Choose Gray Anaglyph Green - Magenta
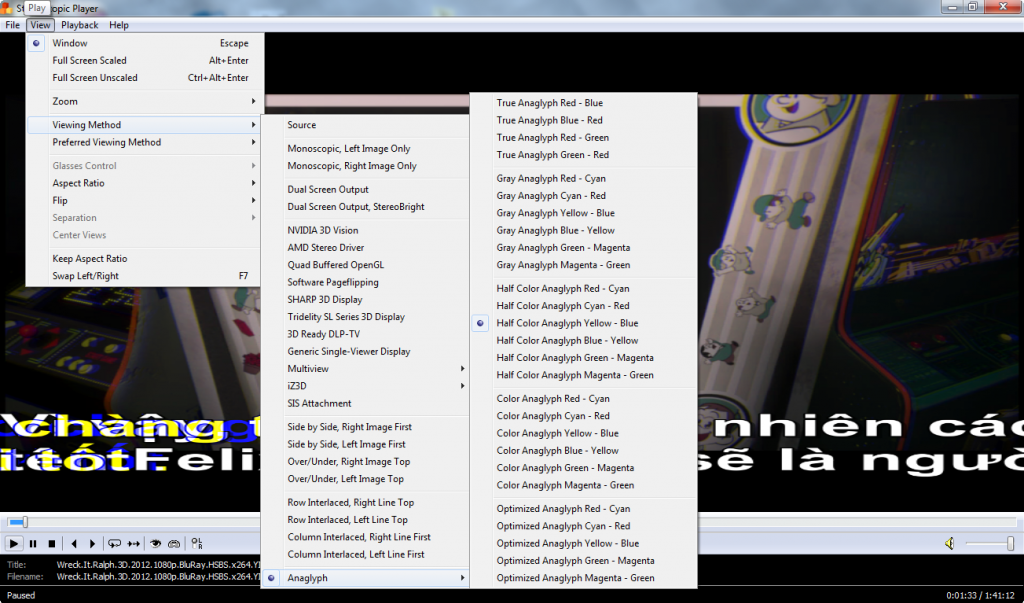The image size is (1024, 603). [x=583, y=248]
